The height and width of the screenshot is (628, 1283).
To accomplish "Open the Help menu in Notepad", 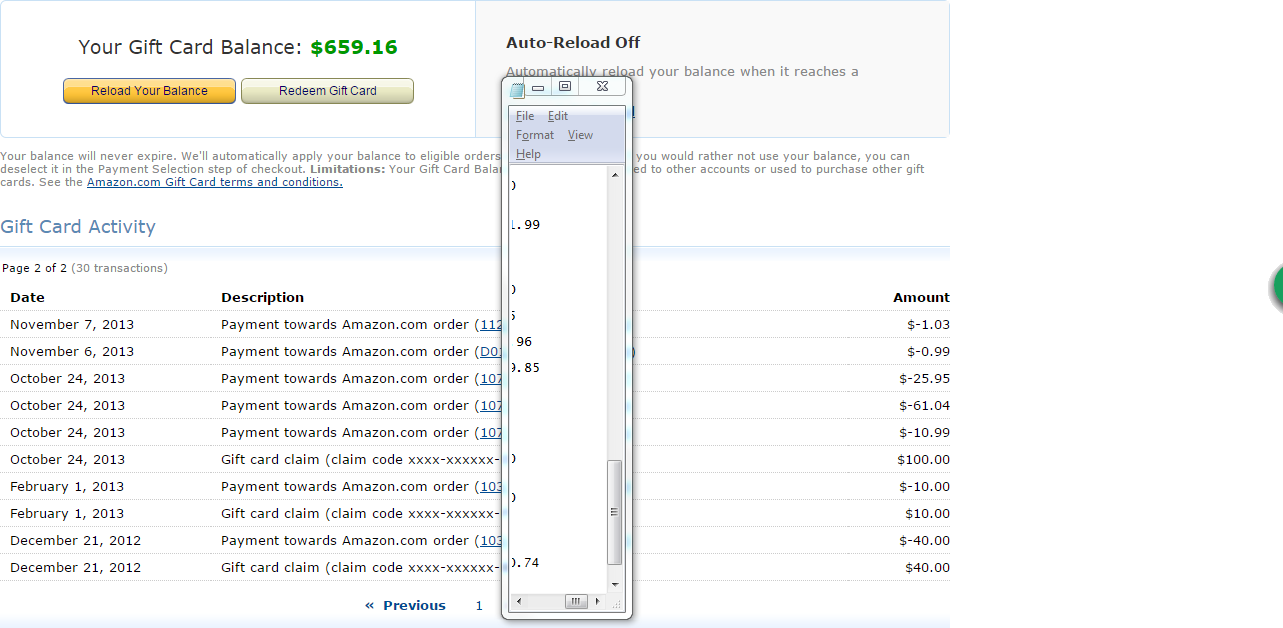I will (x=528, y=154).
